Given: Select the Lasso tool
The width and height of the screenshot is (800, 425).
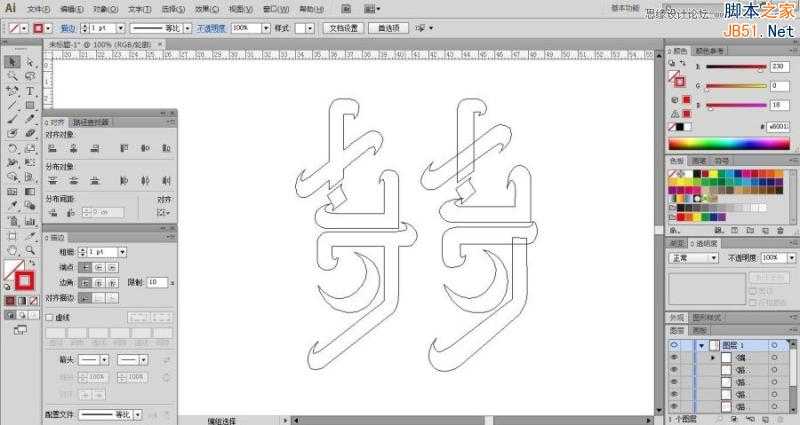Looking at the screenshot, I should coord(30,77).
